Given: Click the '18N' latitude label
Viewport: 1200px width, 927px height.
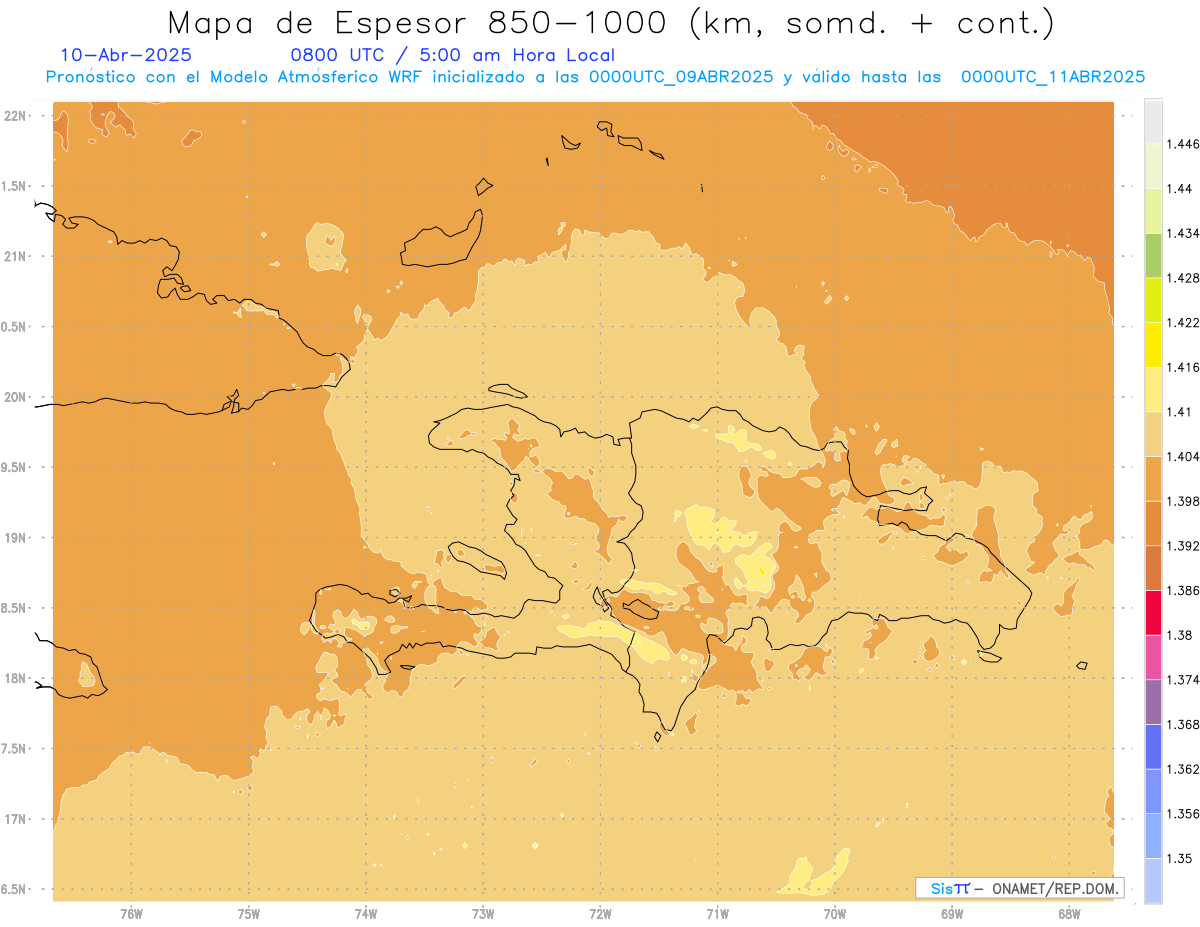Looking at the screenshot, I should click(x=16, y=678).
